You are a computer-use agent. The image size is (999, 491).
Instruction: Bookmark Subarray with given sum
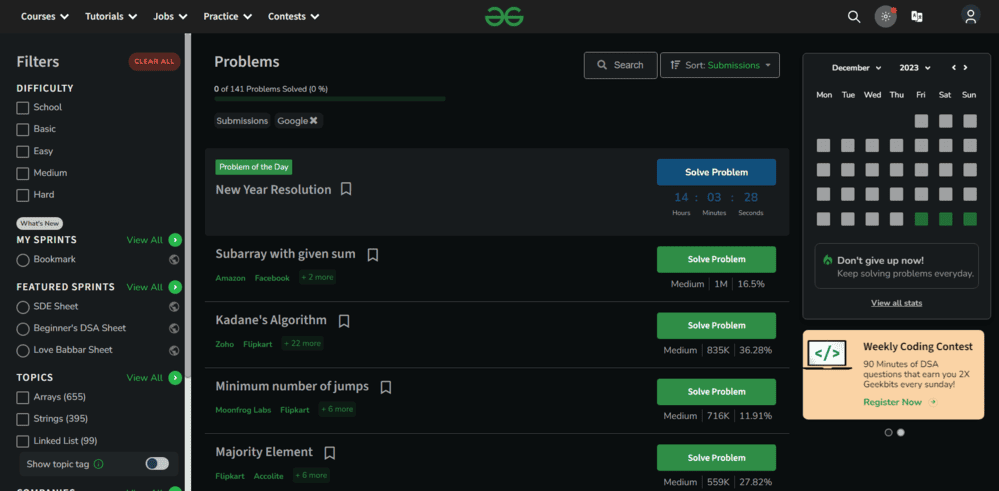click(x=373, y=255)
